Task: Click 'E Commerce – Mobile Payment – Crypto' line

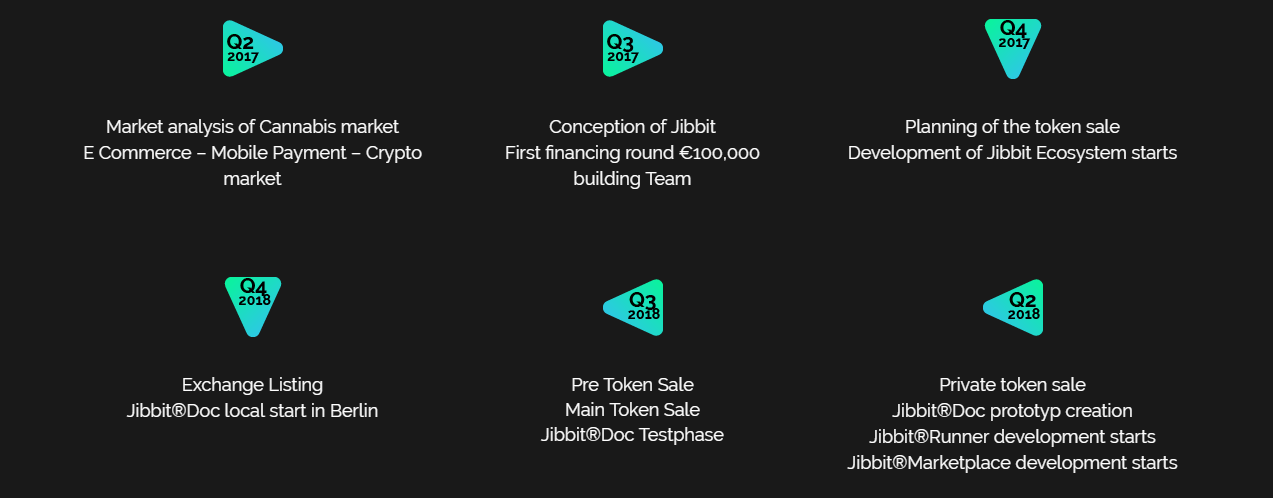Action: point(252,153)
